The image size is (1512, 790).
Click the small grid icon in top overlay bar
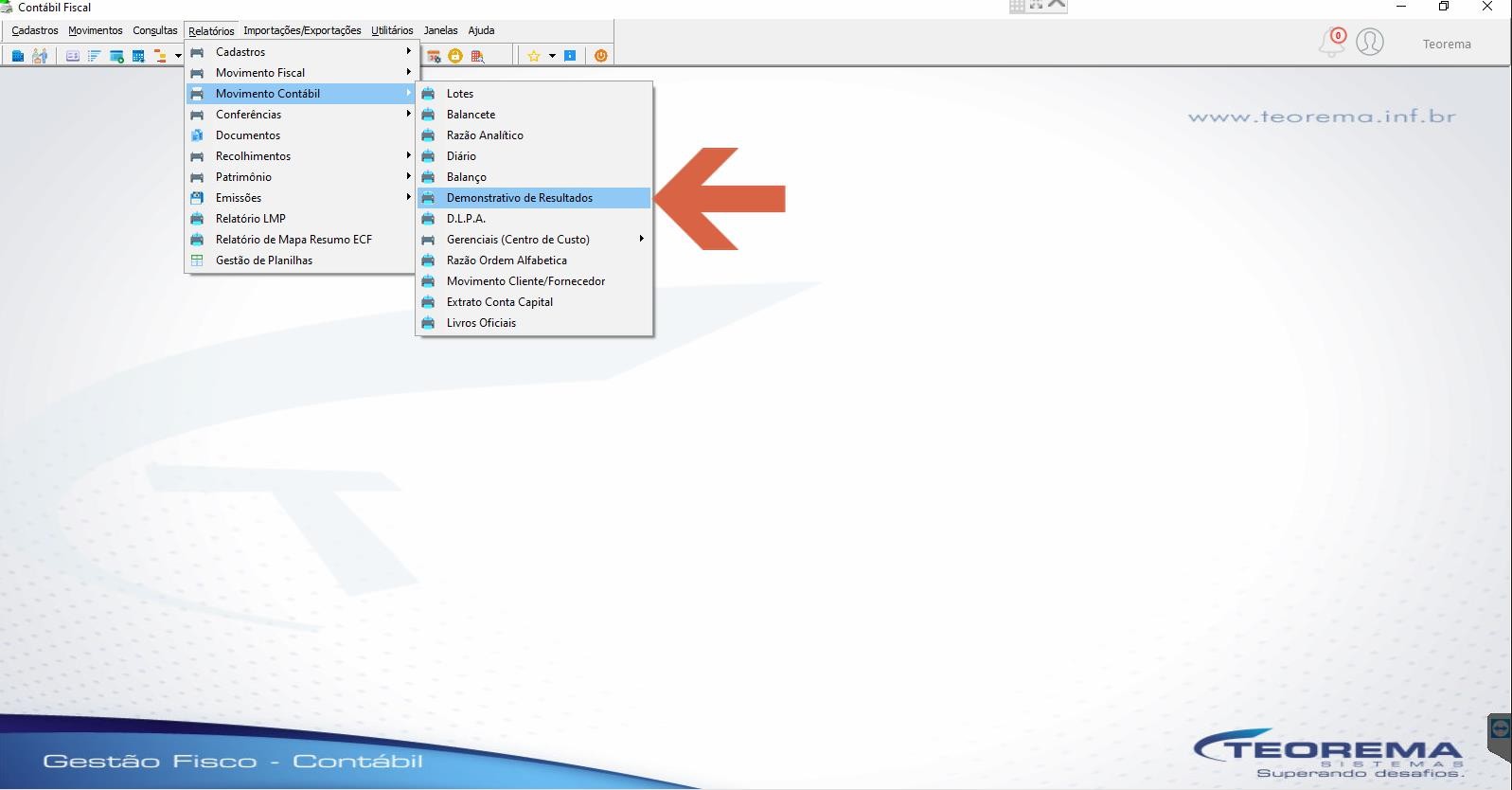pyautogui.click(x=1017, y=5)
